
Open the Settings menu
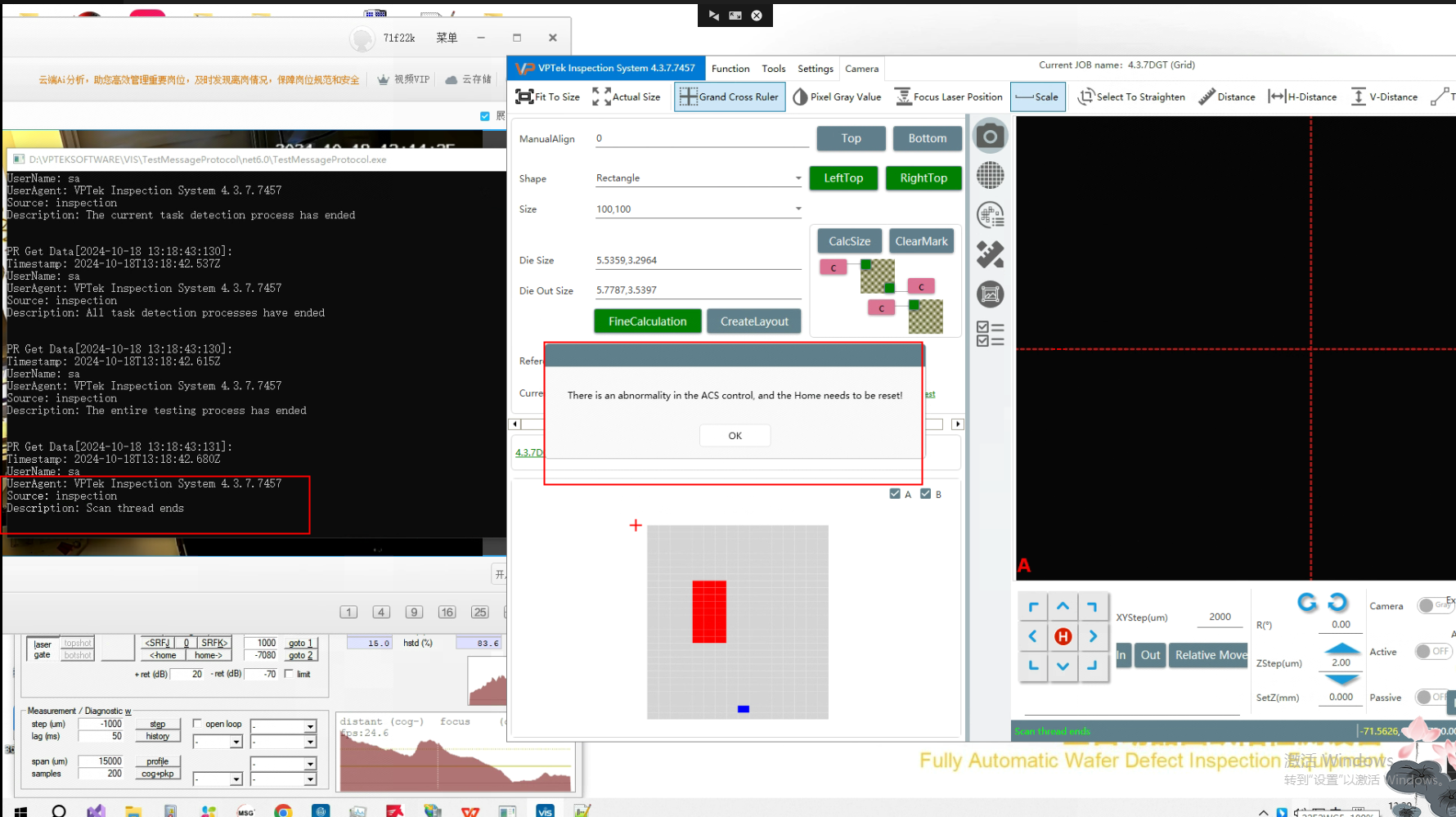pos(816,69)
